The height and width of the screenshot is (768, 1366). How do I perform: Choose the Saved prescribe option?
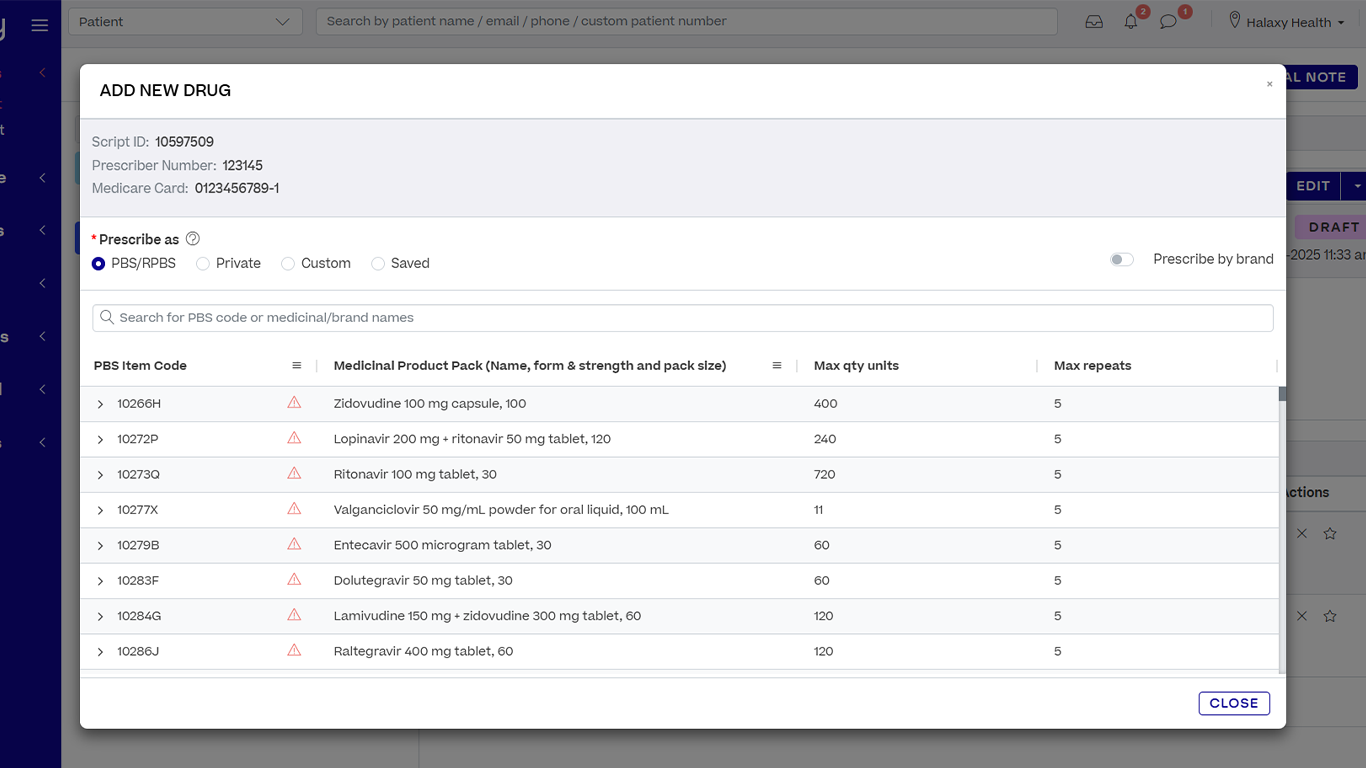point(378,264)
